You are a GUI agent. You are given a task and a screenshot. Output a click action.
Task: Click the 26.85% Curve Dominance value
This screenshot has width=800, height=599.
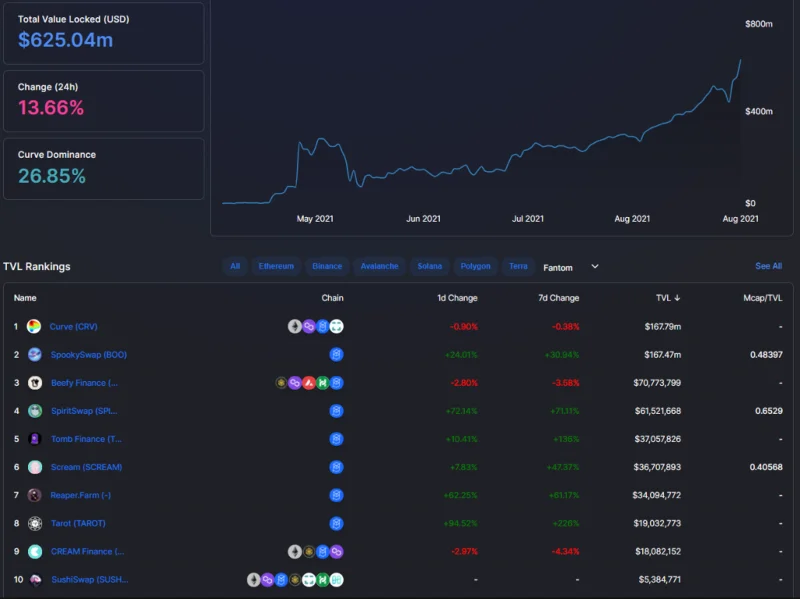coord(52,176)
